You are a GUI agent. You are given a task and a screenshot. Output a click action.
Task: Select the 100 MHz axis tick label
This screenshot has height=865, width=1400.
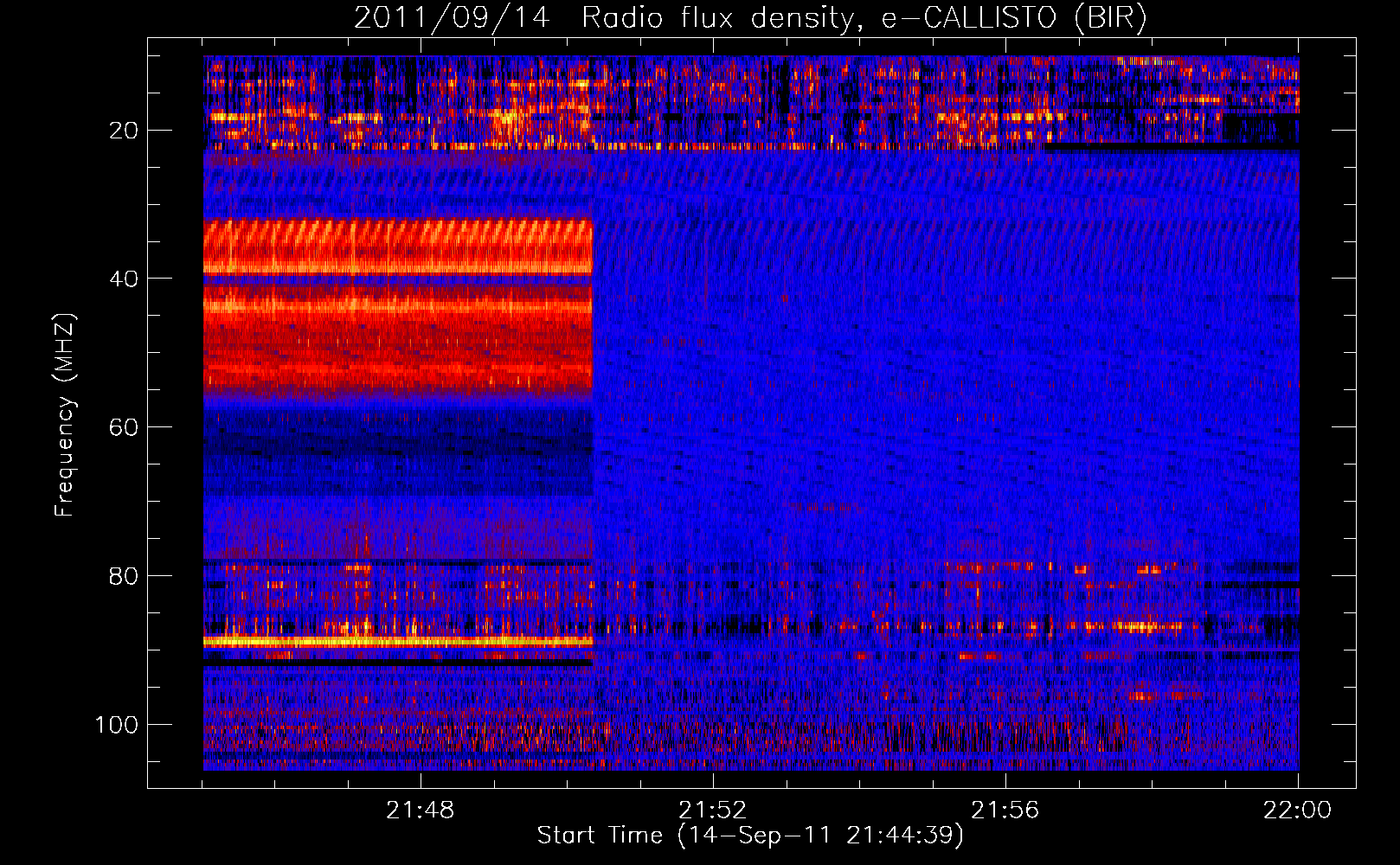[117, 725]
